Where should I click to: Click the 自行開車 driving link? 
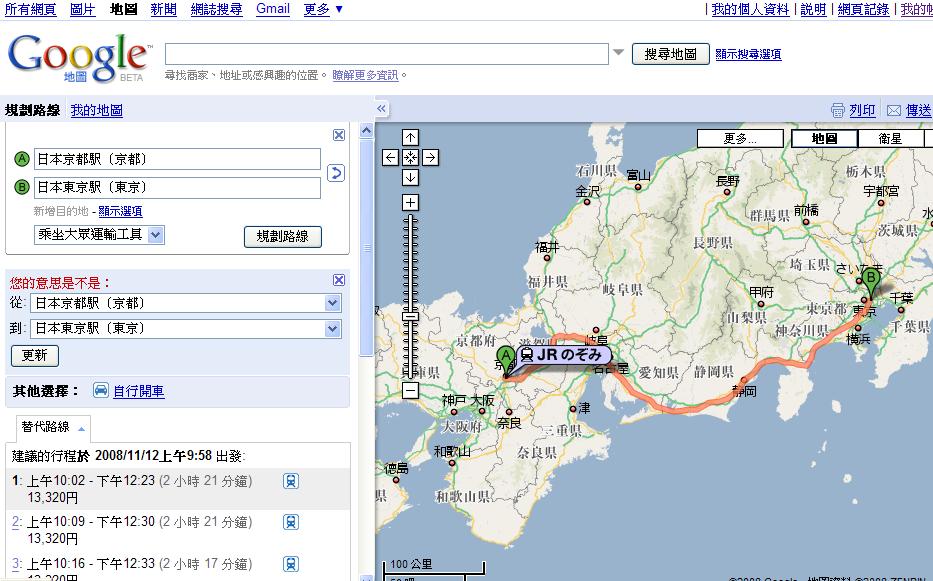tap(139, 391)
